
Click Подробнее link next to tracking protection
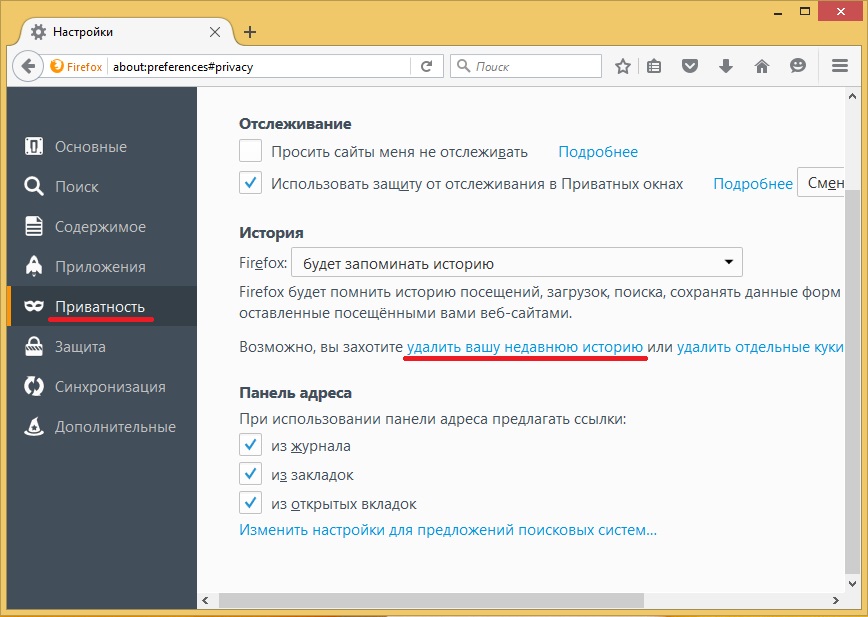pos(753,184)
